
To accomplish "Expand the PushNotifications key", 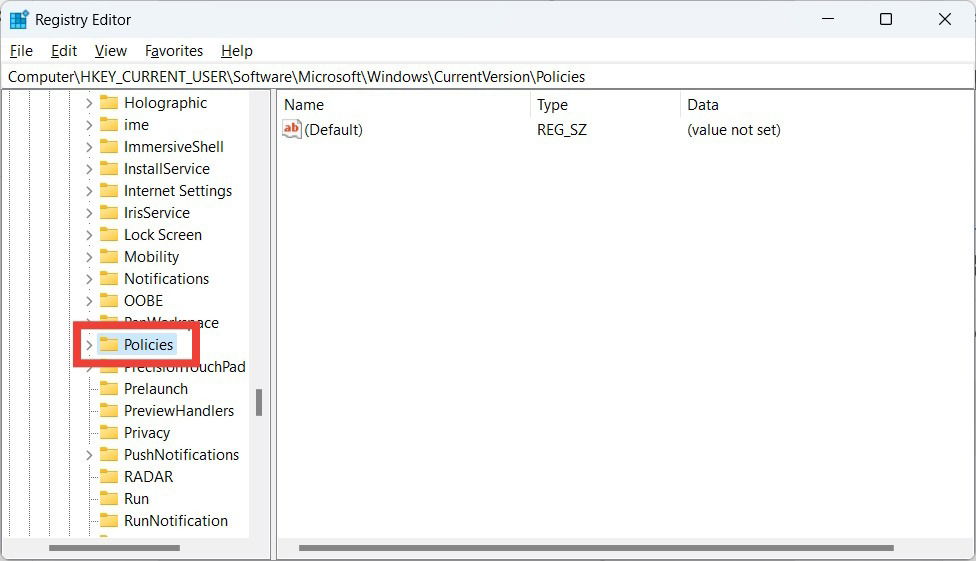I will click(89, 455).
